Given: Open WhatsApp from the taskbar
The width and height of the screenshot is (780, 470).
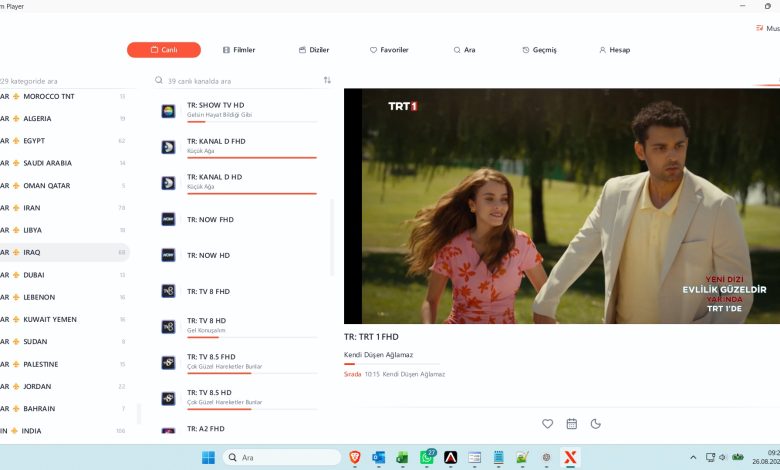Looking at the screenshot, I should pos(427,457).
